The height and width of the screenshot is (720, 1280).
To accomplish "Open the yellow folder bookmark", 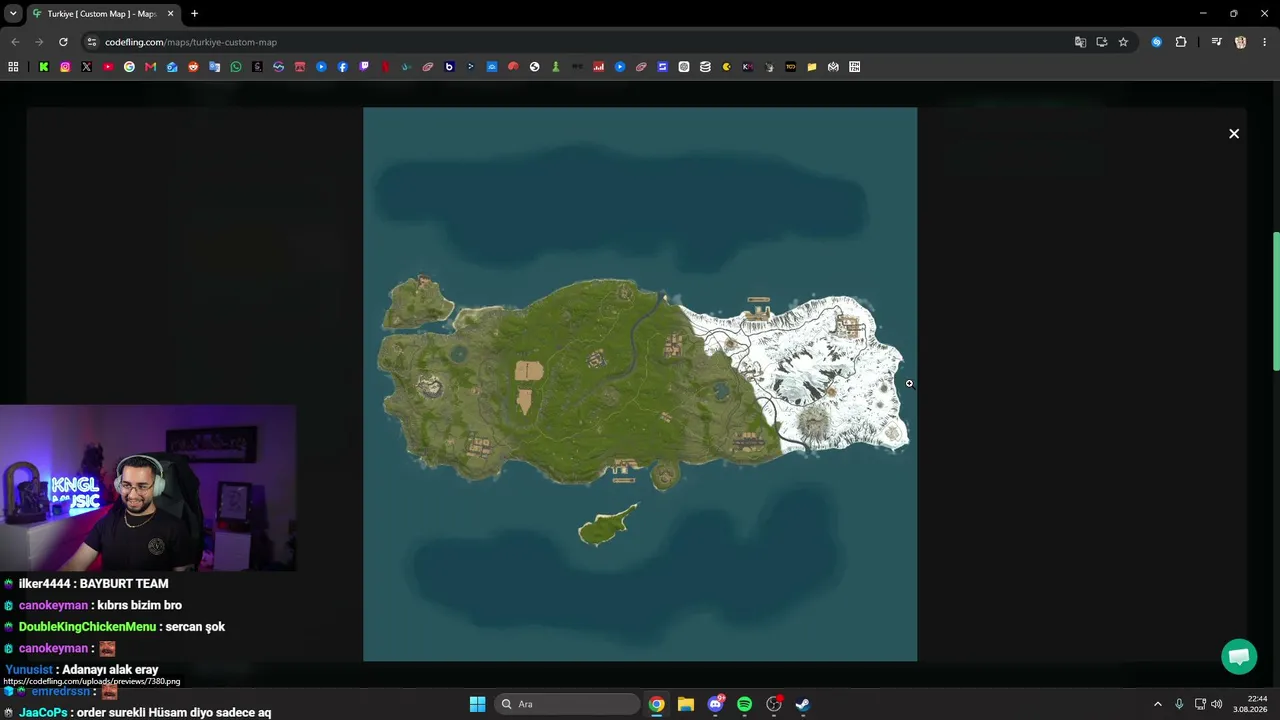I will pos(812,67).
